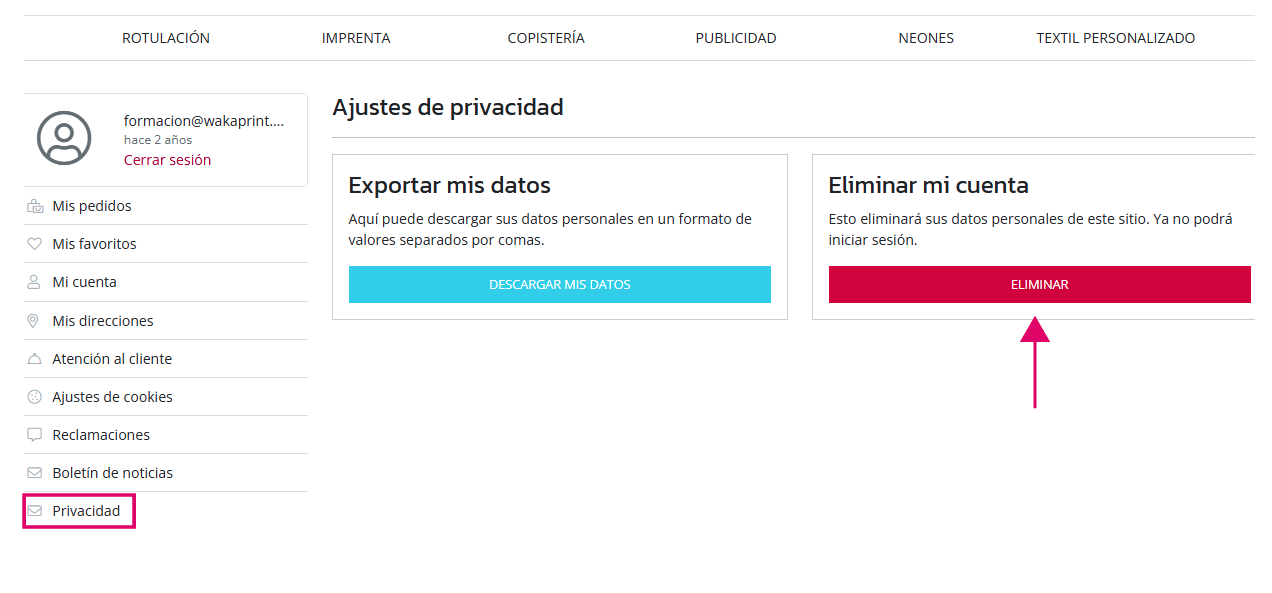Click the speech bubble icon for Reclamaciones
The image size is (1272, 593).
[x=34, y=435]
